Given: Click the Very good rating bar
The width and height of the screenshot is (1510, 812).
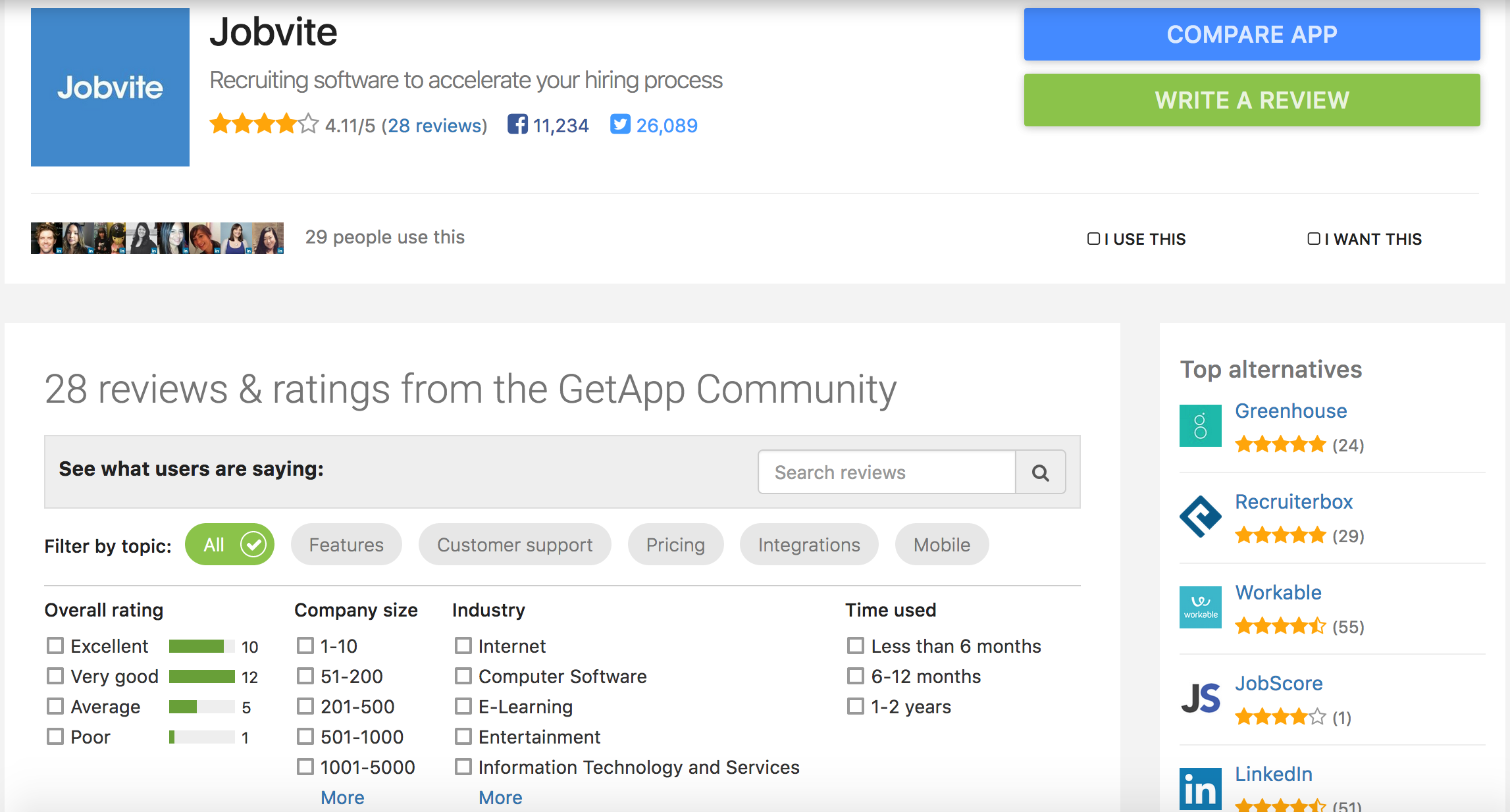Looking at the screenshot, I should pos(201,676).
